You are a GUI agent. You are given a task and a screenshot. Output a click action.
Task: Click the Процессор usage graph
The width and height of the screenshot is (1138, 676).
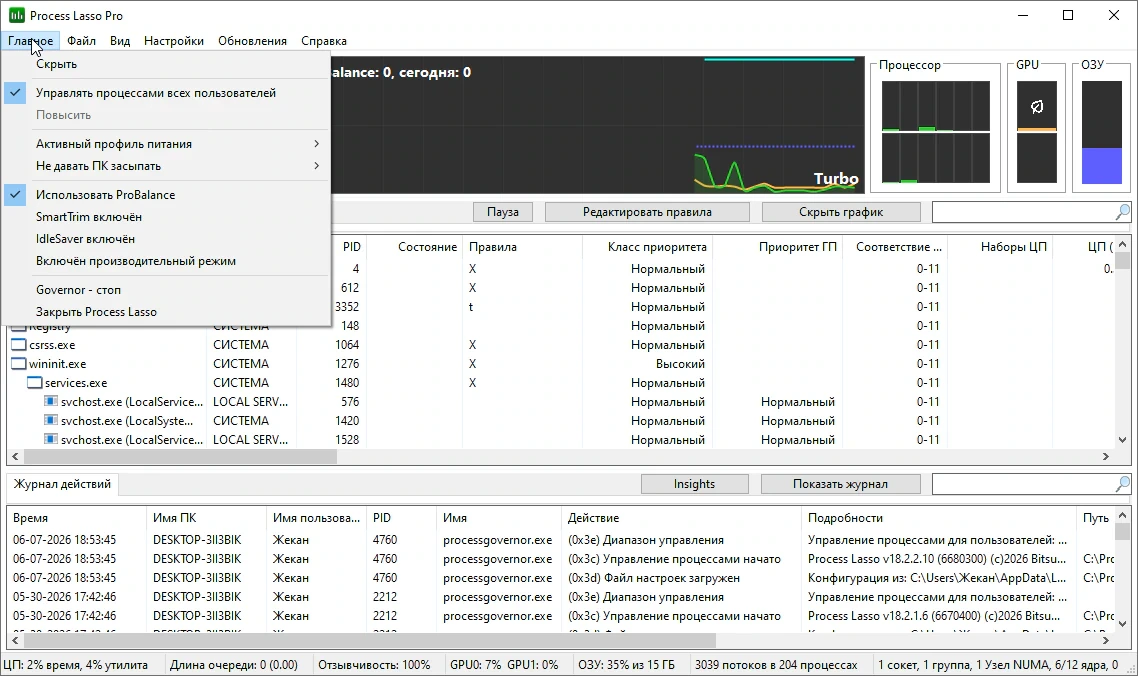click(936, 132)
